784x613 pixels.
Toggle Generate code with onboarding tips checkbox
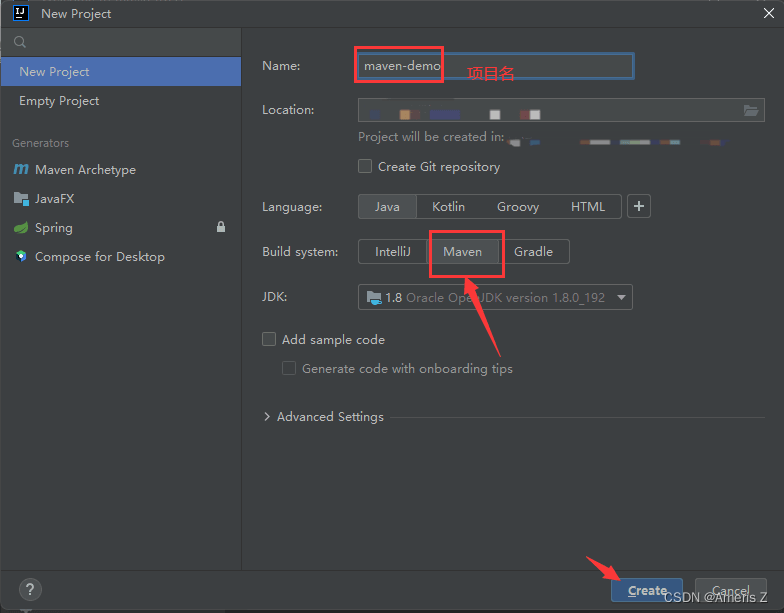tap(289, 368)
